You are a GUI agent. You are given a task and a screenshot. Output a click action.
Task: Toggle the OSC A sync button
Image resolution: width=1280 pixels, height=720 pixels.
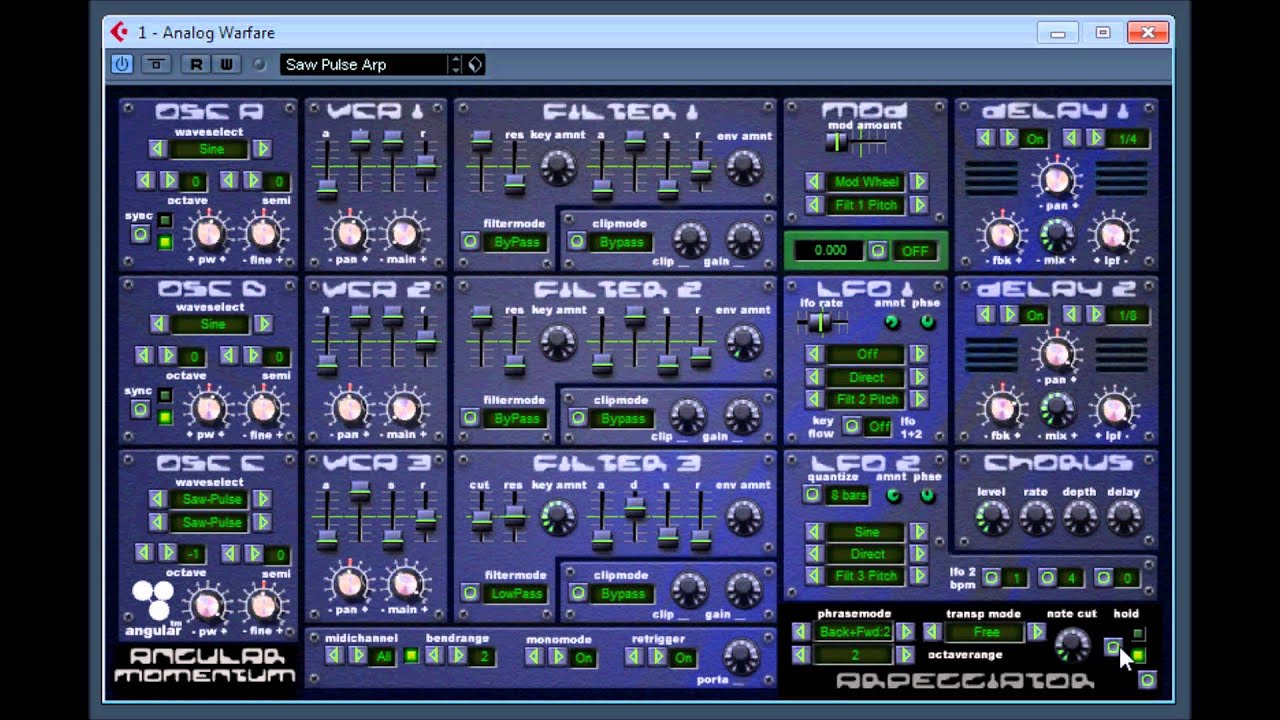coord(140,235)
